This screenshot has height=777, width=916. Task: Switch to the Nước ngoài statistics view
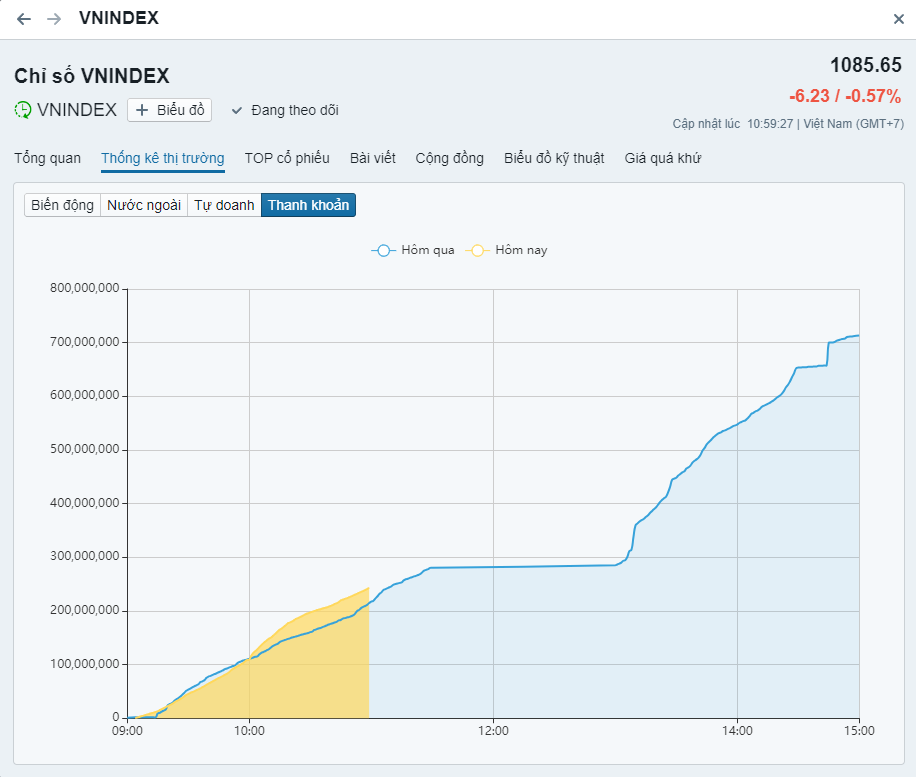click(144, 205)
